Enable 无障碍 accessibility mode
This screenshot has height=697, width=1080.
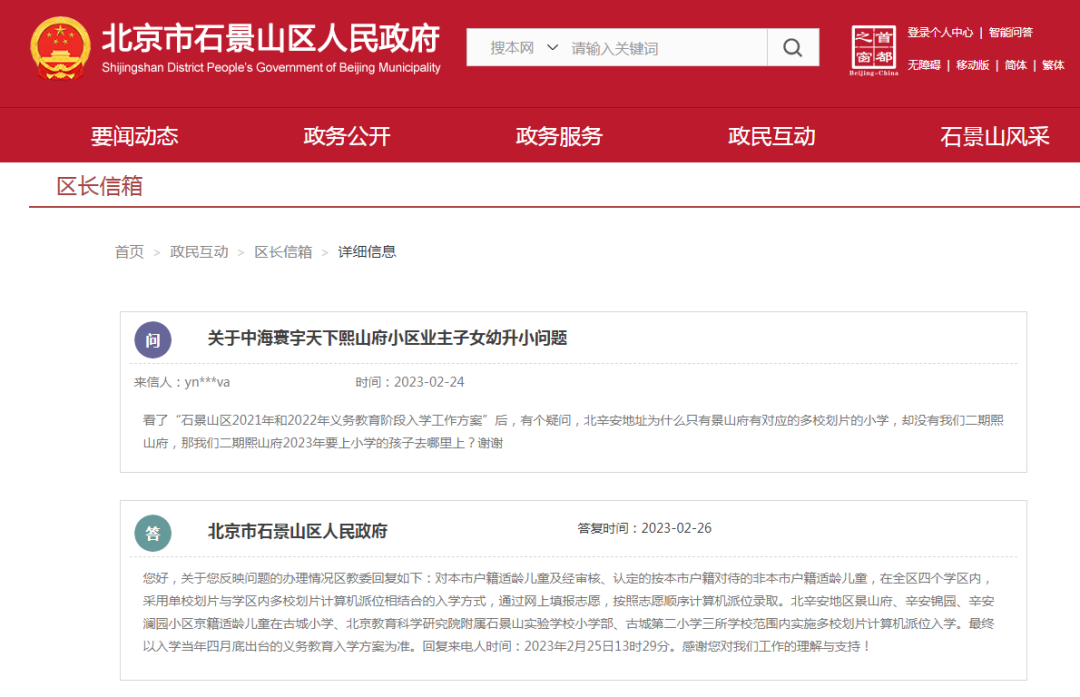[x=924, y=65]
